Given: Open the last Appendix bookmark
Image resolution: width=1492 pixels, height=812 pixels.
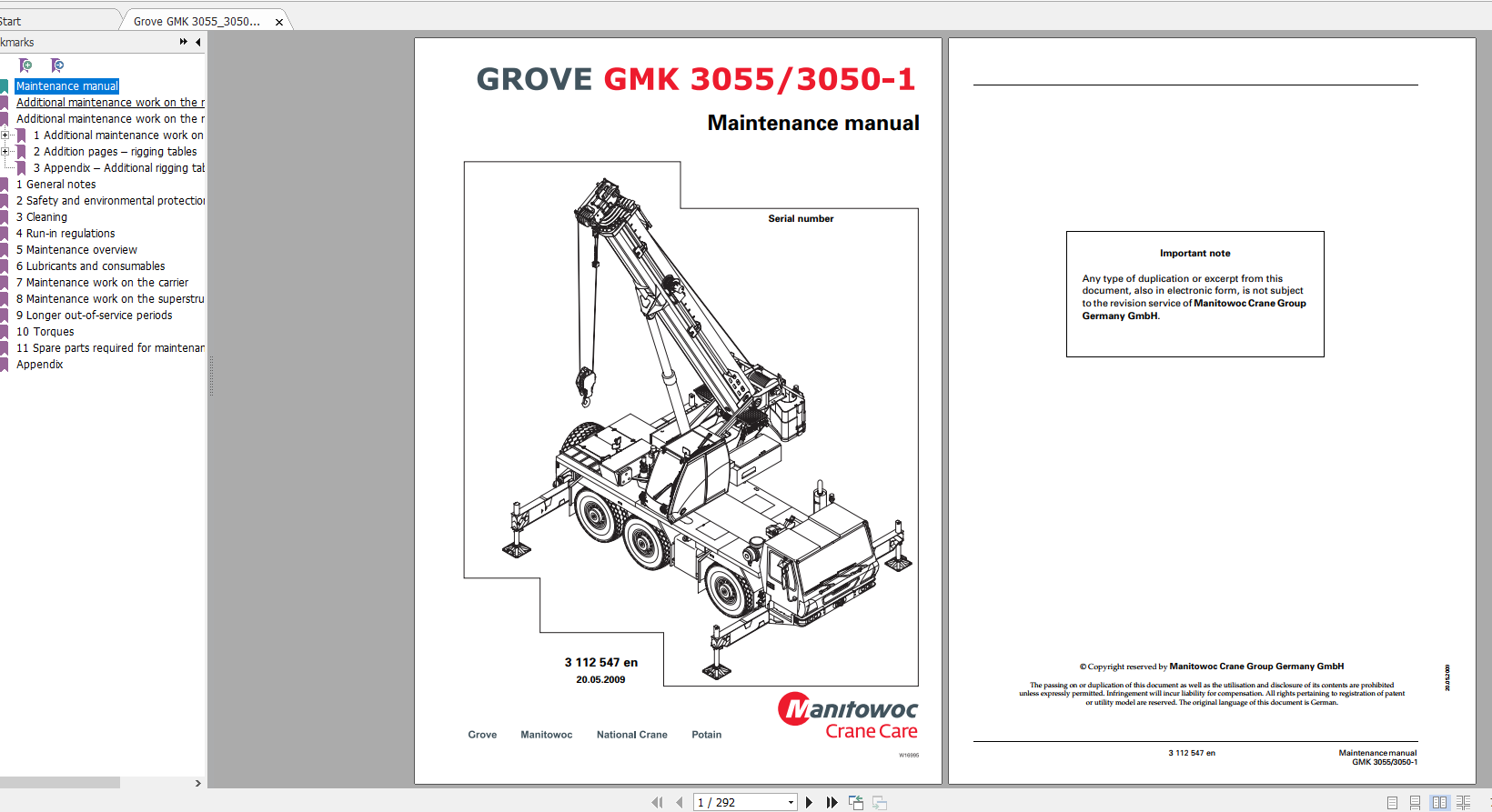Looking at the screenshot, I should coord(39,364).
